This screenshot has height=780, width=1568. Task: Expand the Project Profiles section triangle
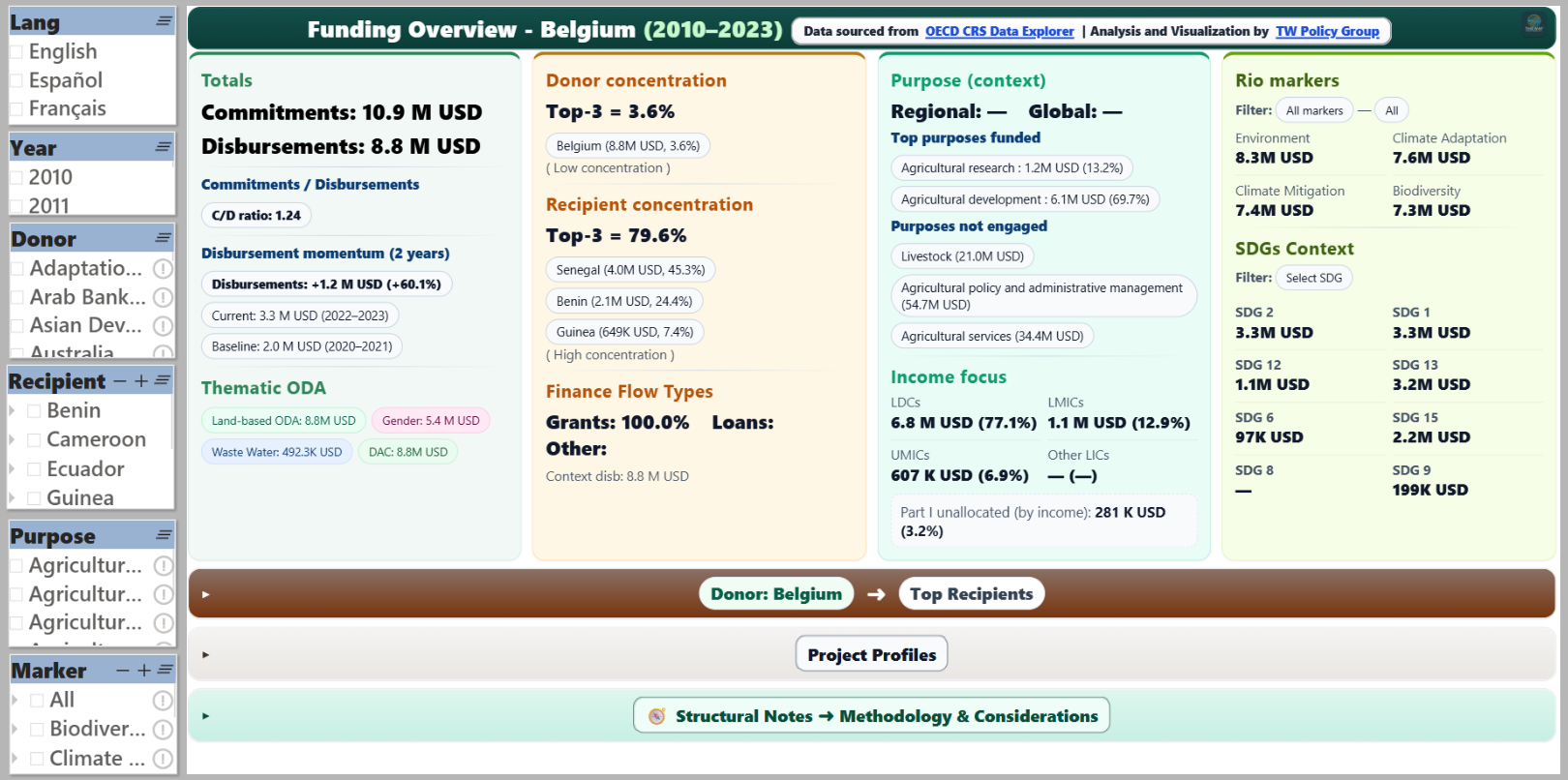click(206, 654)
